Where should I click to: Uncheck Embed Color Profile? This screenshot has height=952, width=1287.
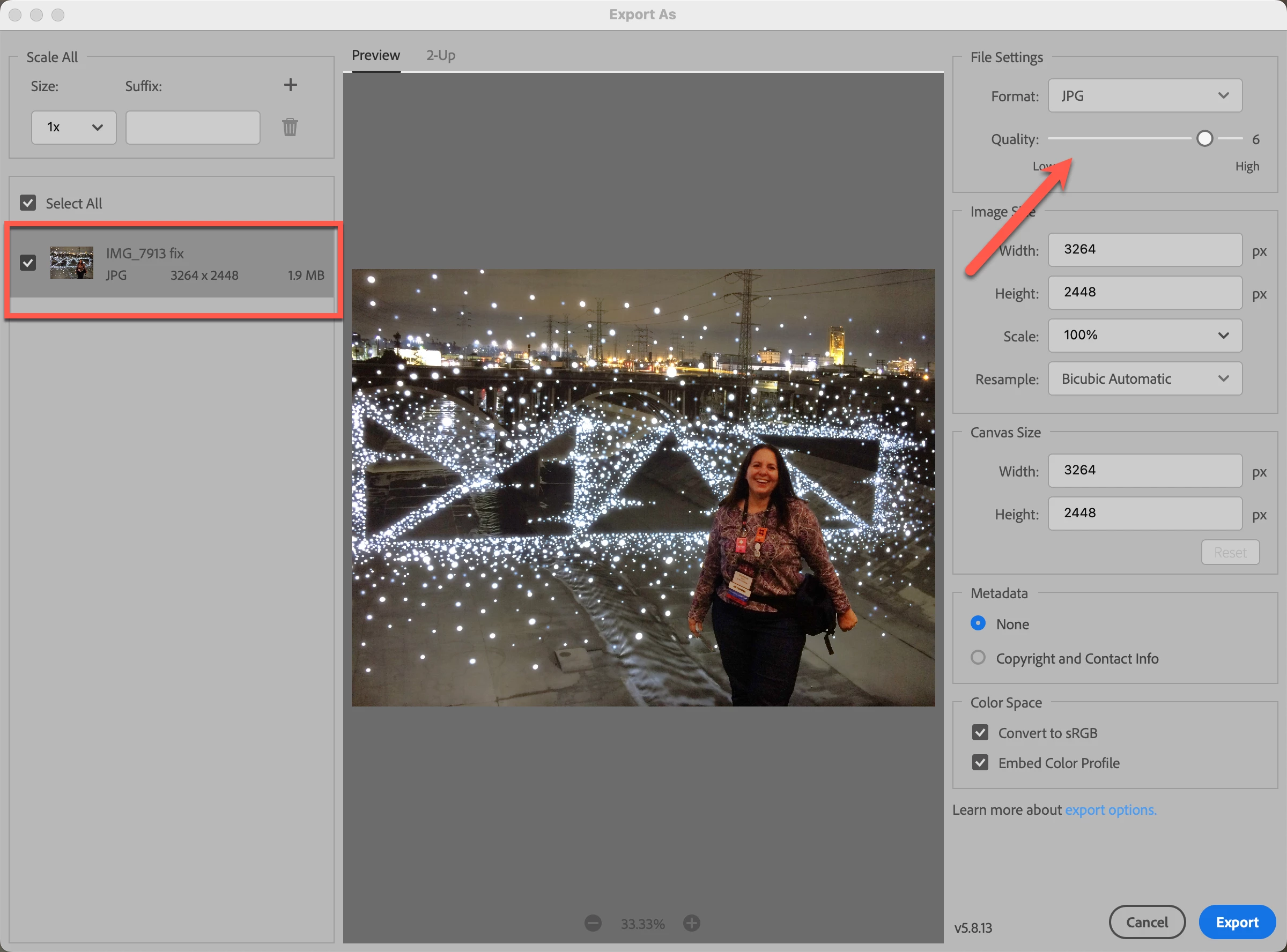[x=980, y=762]
